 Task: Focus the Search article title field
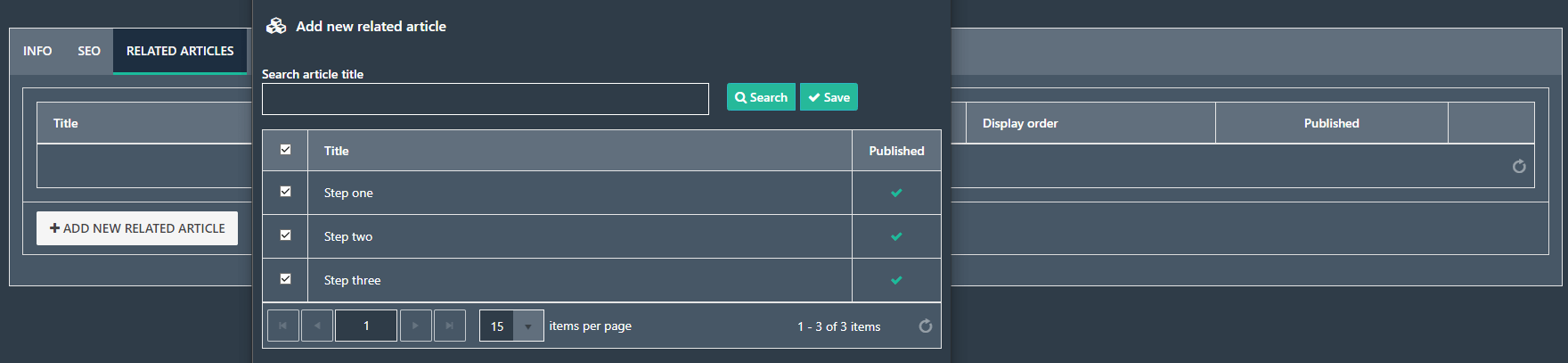tap(486, 99)
